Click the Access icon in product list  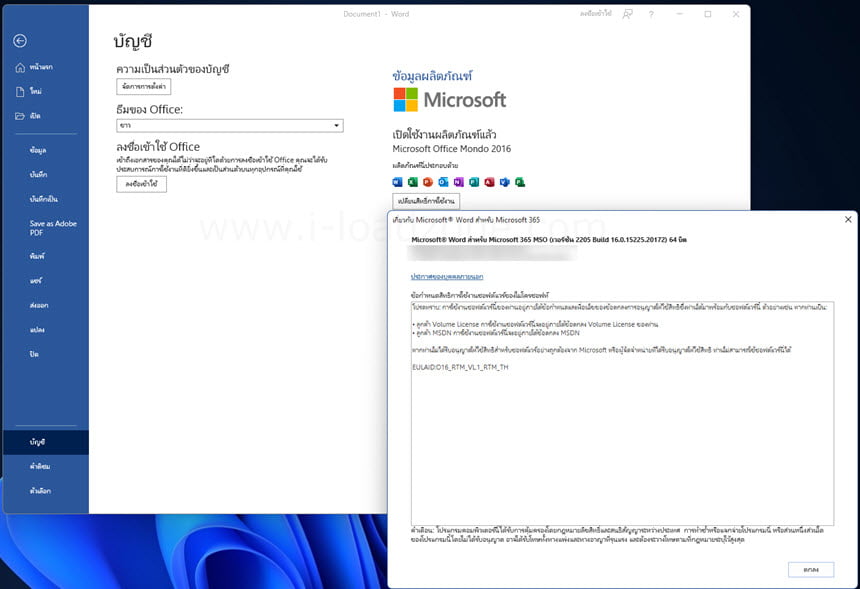pos(489,182)
